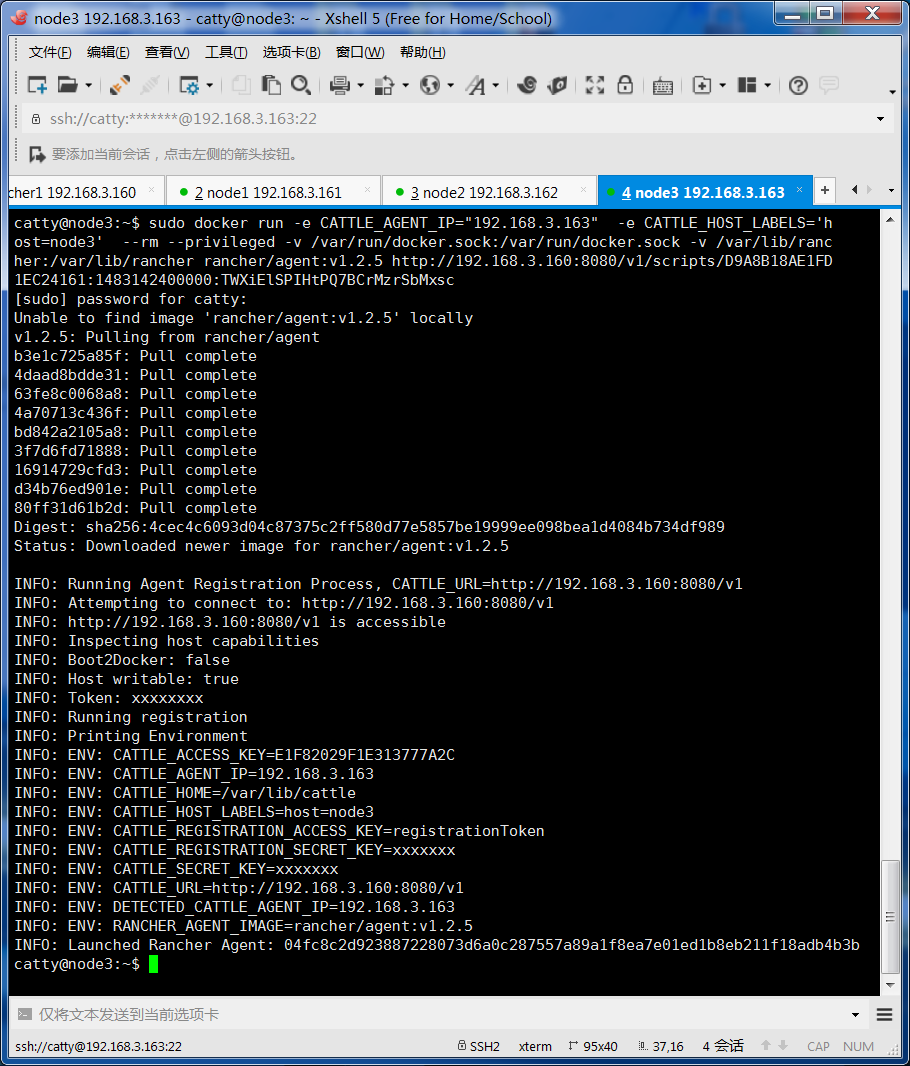Click the Xftp swirl icon
The width and height of the screenshot is (910, 1066).
pyautogui.click(x=527, y=85)
